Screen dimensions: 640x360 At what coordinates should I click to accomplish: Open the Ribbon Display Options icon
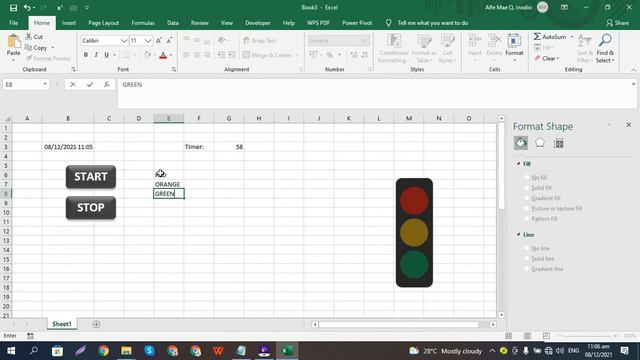click(x=564, y=7)
